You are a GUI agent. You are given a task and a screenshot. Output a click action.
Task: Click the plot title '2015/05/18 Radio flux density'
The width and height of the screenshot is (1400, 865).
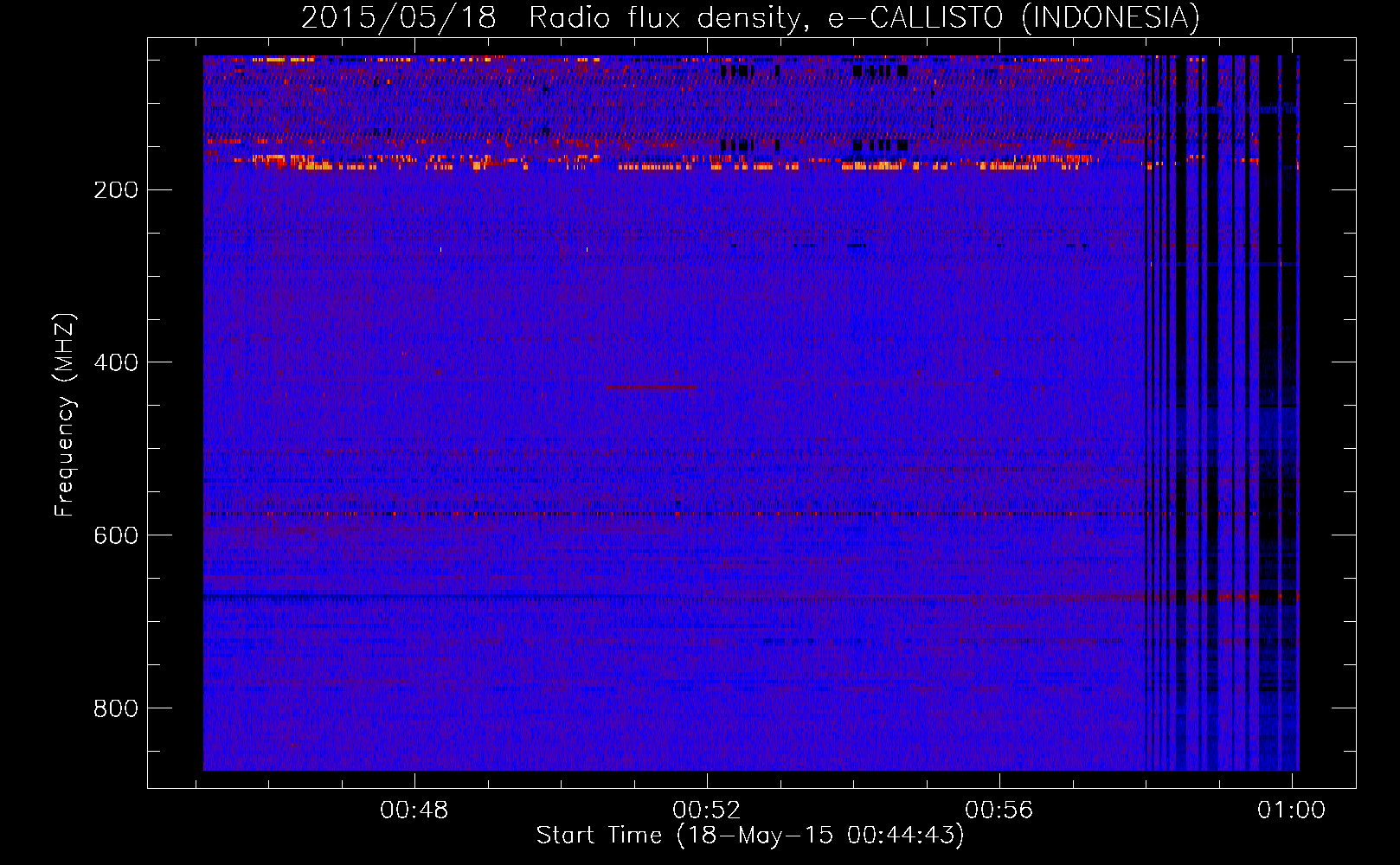(550, 17)
